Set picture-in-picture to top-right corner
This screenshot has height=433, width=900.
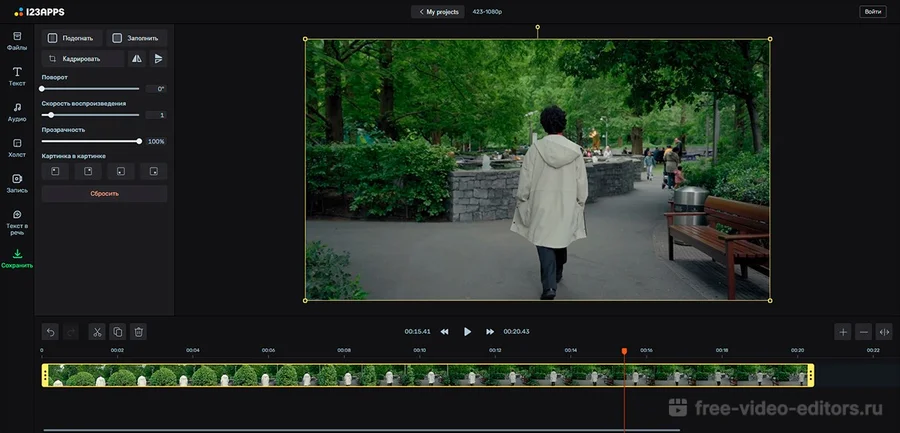88,171
